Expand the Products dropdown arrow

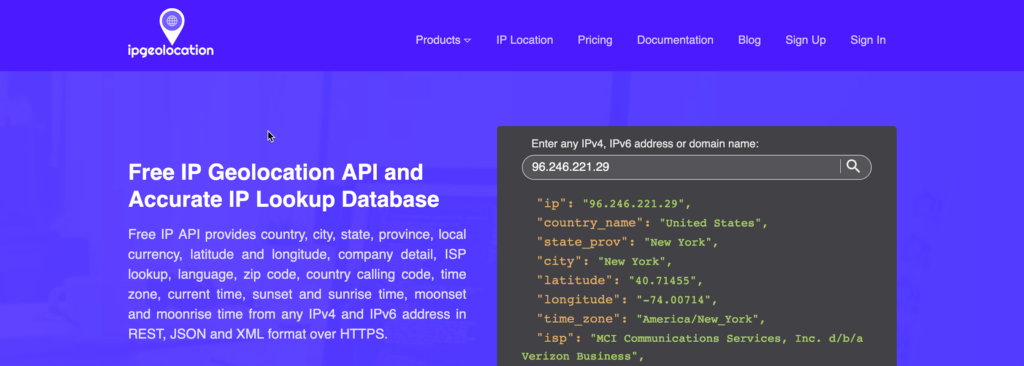pyautogui.click(x=468, y=41)
